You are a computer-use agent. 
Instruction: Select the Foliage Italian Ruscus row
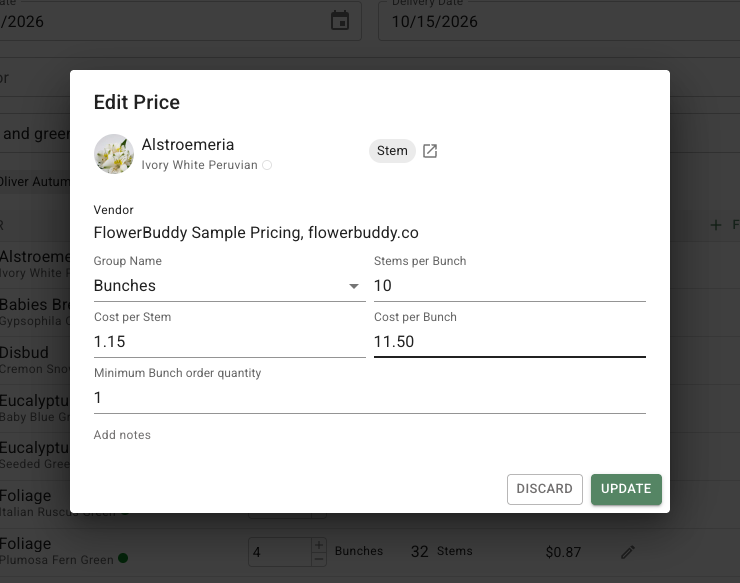tap(35, 503)
